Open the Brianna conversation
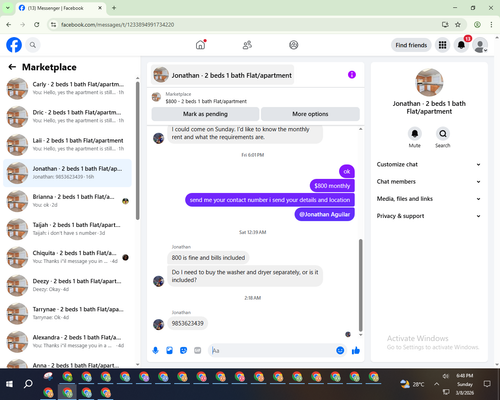Image resolution: width=500 pixels, height=400 pixels. (x=67, y=201)
